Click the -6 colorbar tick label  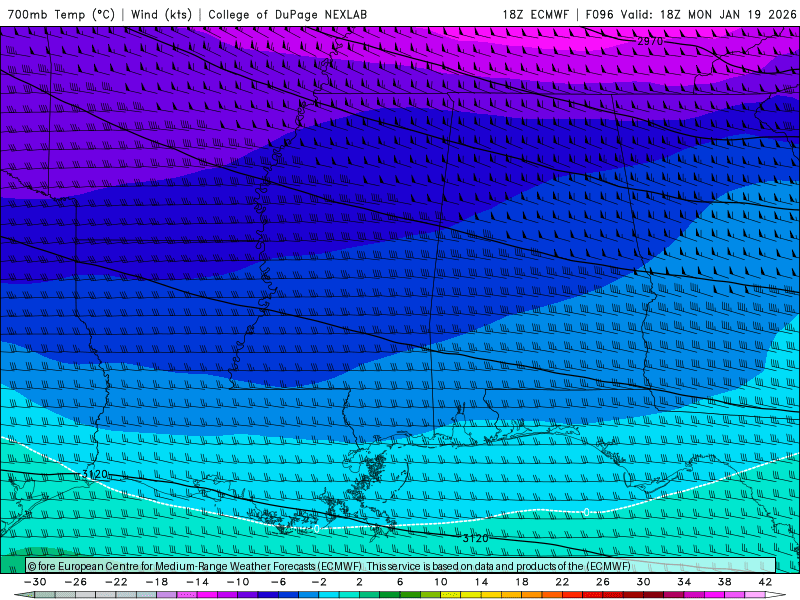click(279, 582)
